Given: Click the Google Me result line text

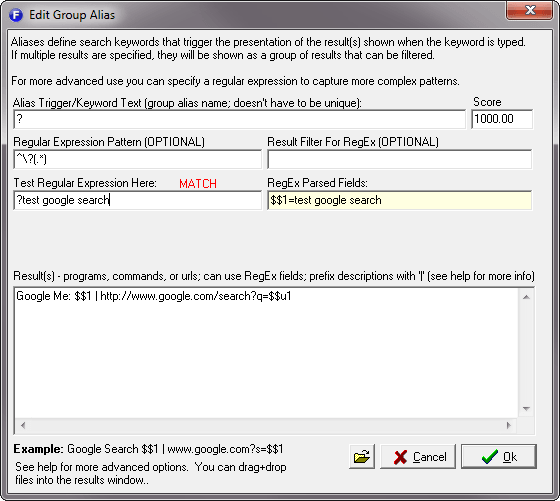Looking at the screenshot, I should 154,296.
